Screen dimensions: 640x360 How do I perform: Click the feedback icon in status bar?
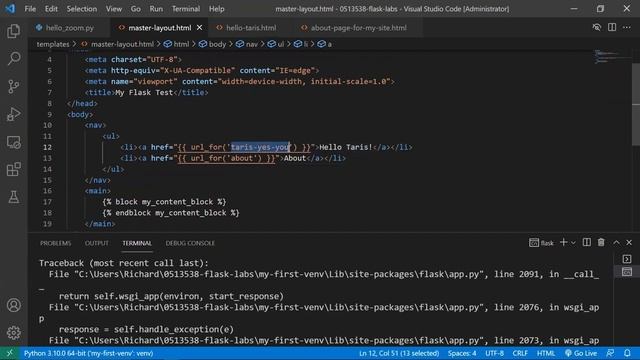point(610,353)
